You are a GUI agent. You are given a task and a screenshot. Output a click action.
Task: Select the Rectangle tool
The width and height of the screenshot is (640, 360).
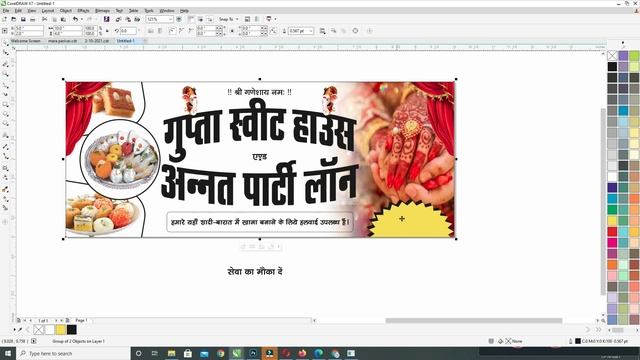[x=5, y=105]
